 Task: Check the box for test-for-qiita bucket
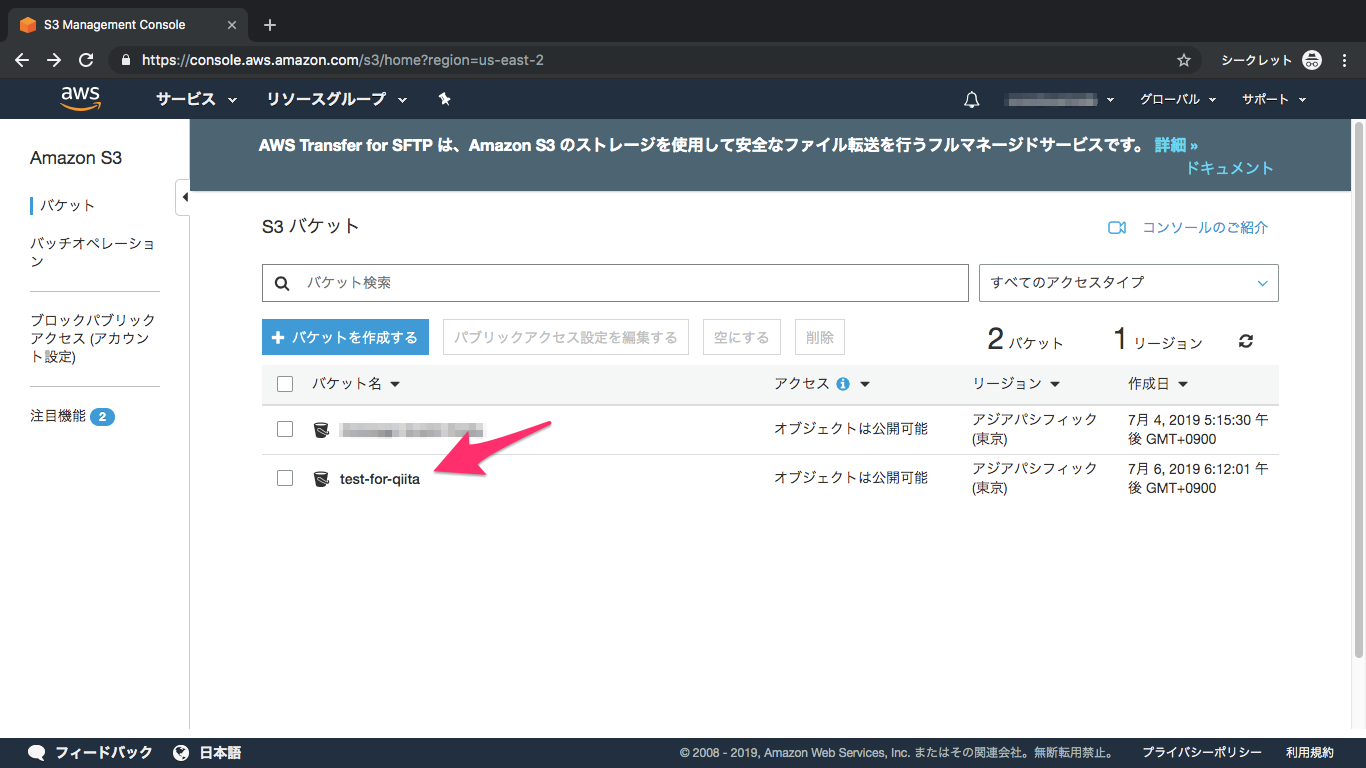[285, 478]
